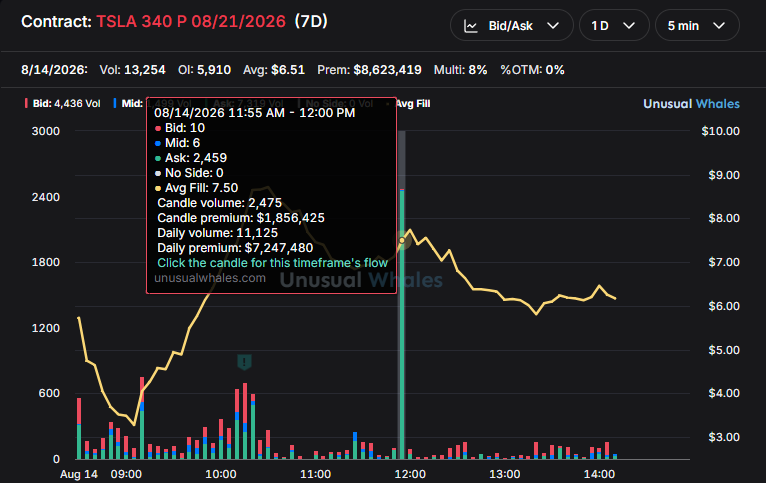Image resolution: width=766 pixels, height=483 pixels.
Task: Click the Candle premium: $1,856,425 line
Action: coord(241,218)
